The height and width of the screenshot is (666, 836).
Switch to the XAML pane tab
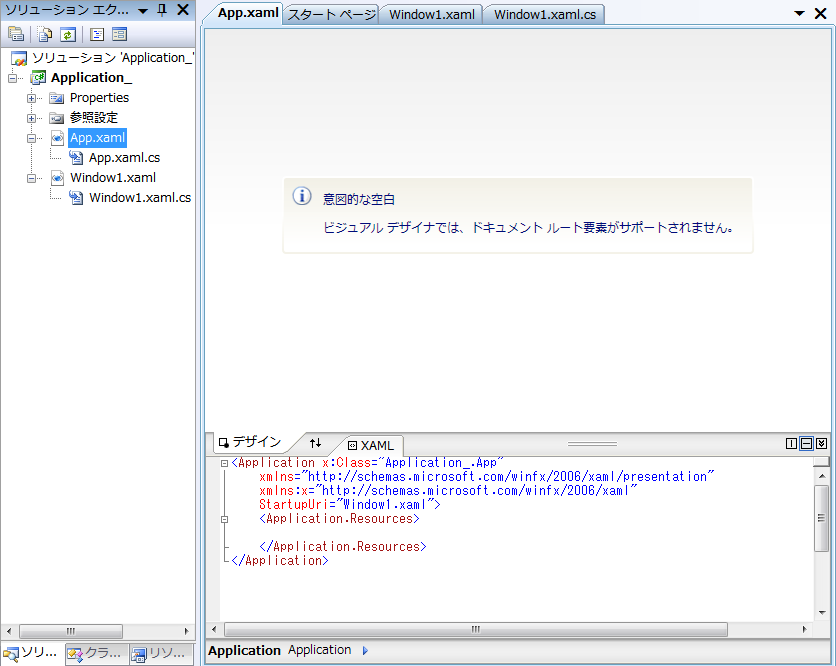(x=371, y=445)
